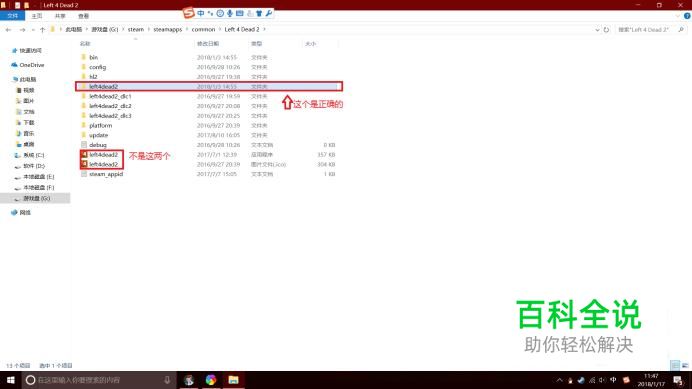692x389 pixels.
Task: Click 游戏盘 (G:) in the breadcrumb path
Action: [x=105, y=30]
